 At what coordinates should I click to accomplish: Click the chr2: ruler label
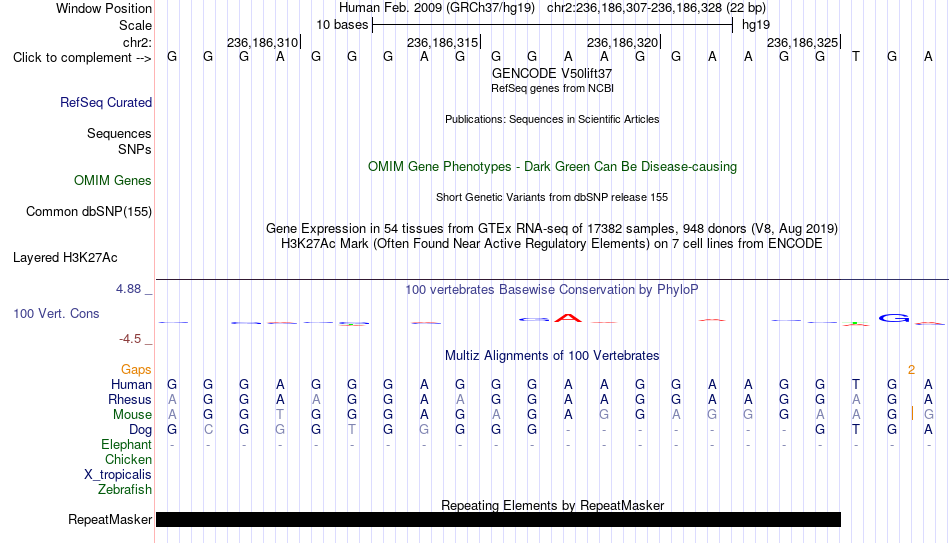point(137,42)
